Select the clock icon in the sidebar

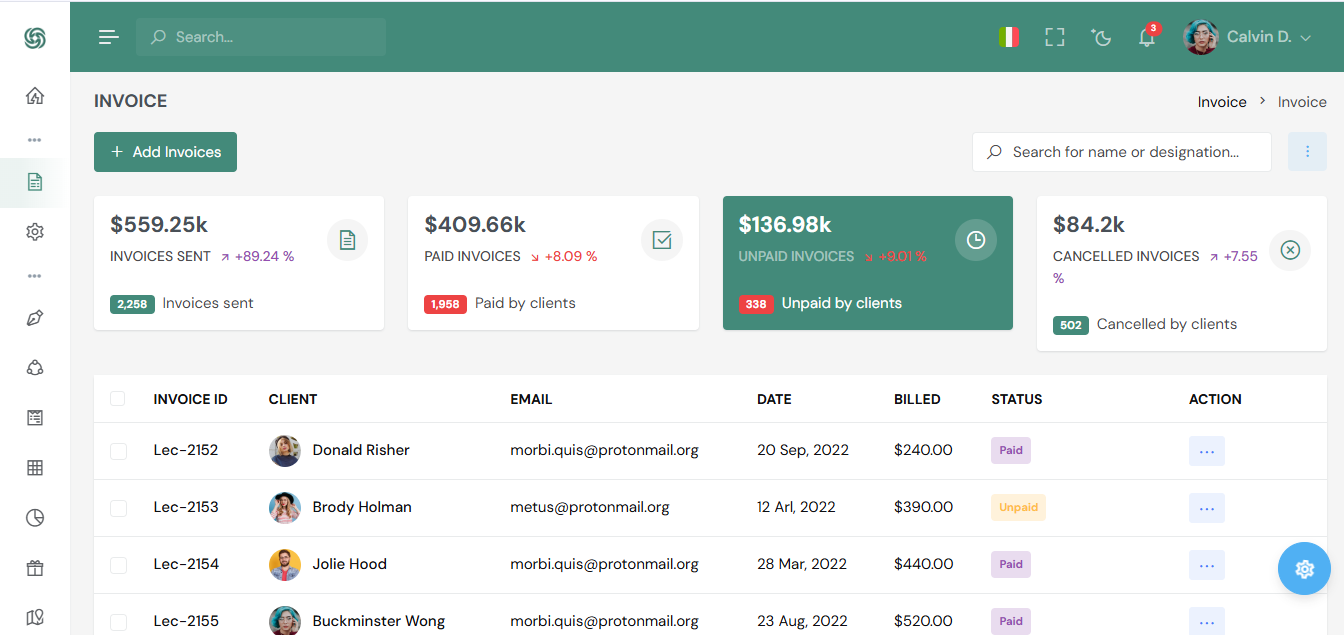point(35,517)
